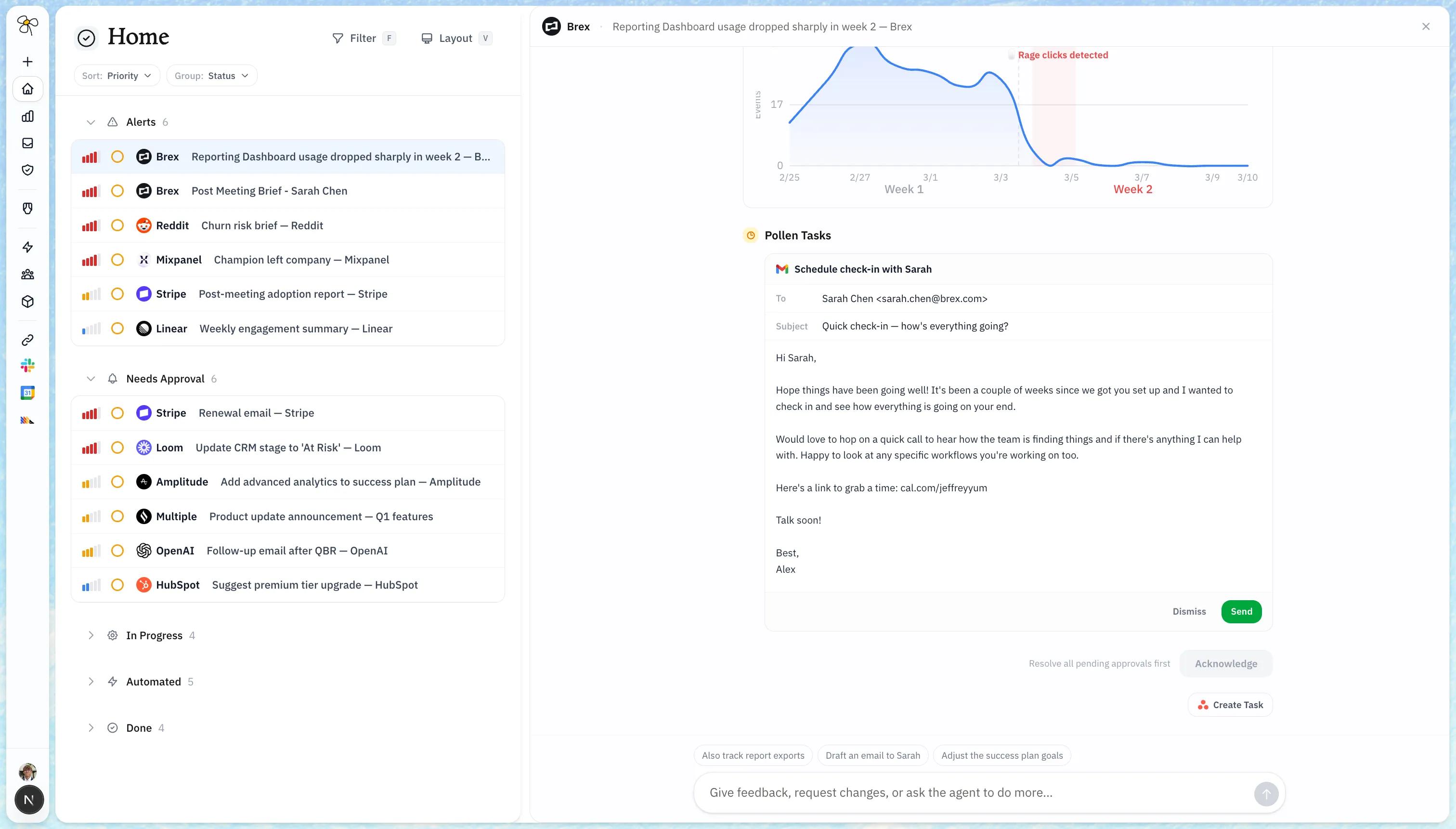The image size is (1456, 829).
Task: Open the bar chart analytics sidebar icon
Action: pos(27,116)
